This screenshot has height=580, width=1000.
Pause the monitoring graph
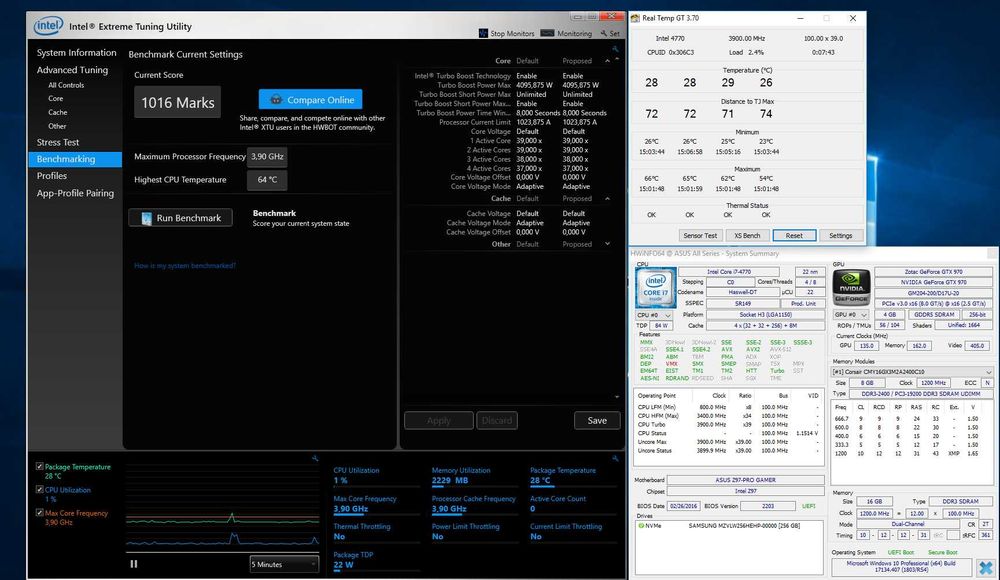coord(134,564)
